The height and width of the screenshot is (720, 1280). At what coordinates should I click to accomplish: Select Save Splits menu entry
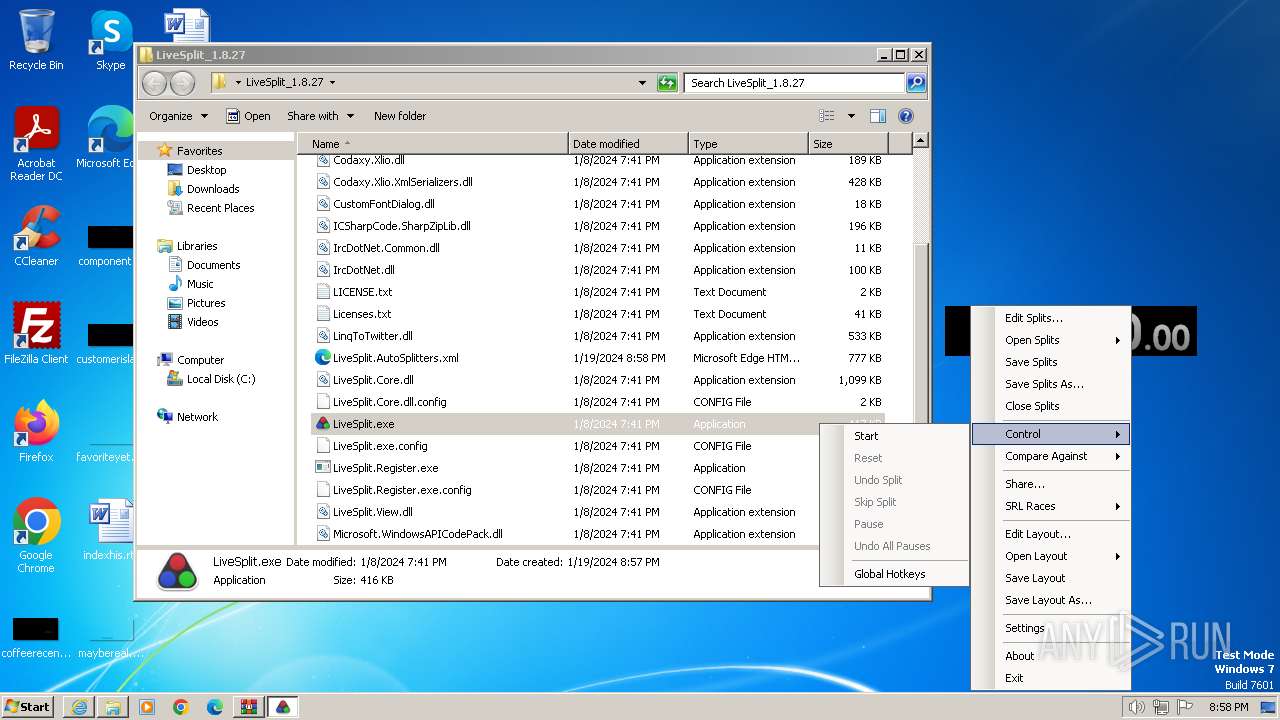coord(1050,362)
